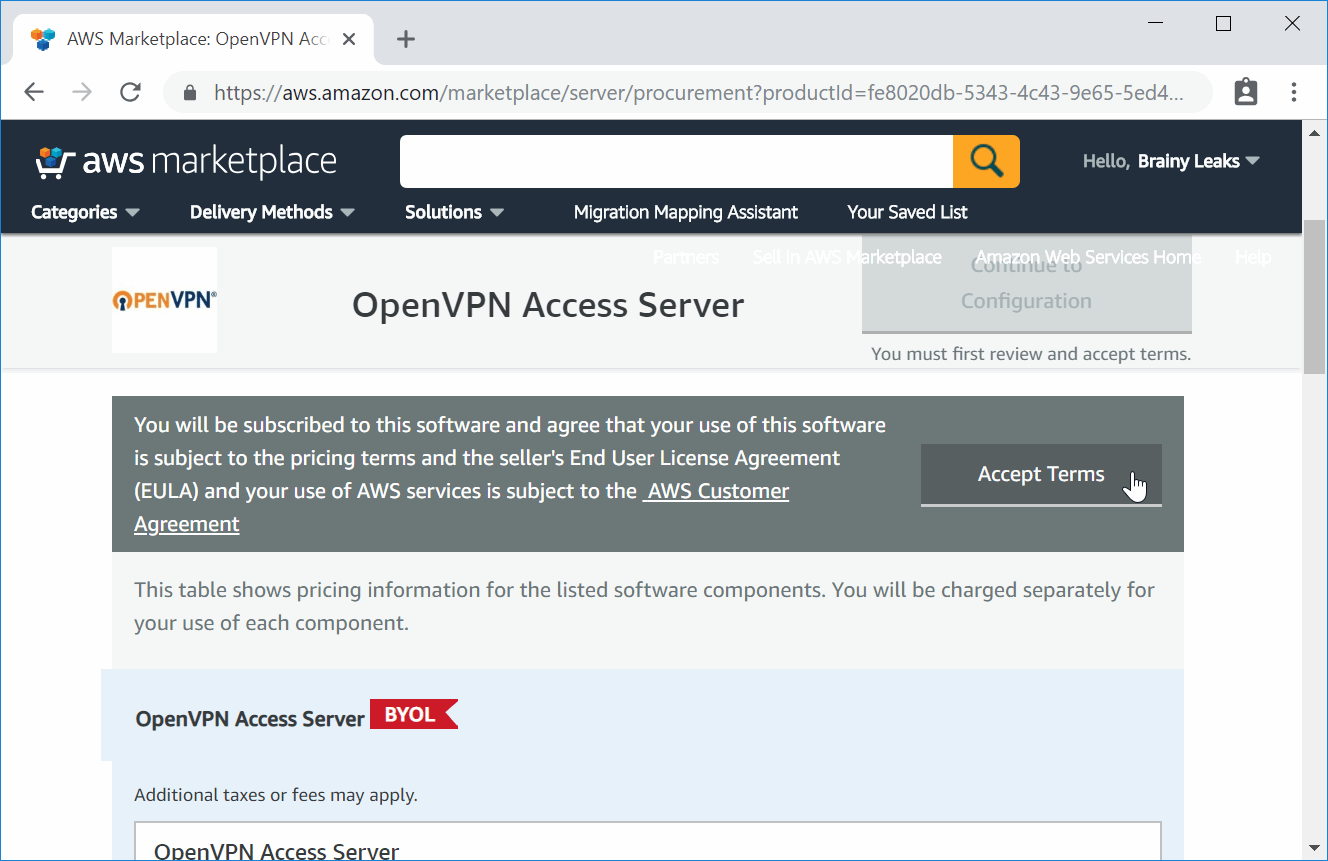Open the AWS Customer Agreement link
1328x861 pixels.
pyautogui.click(x=716, y=490)
